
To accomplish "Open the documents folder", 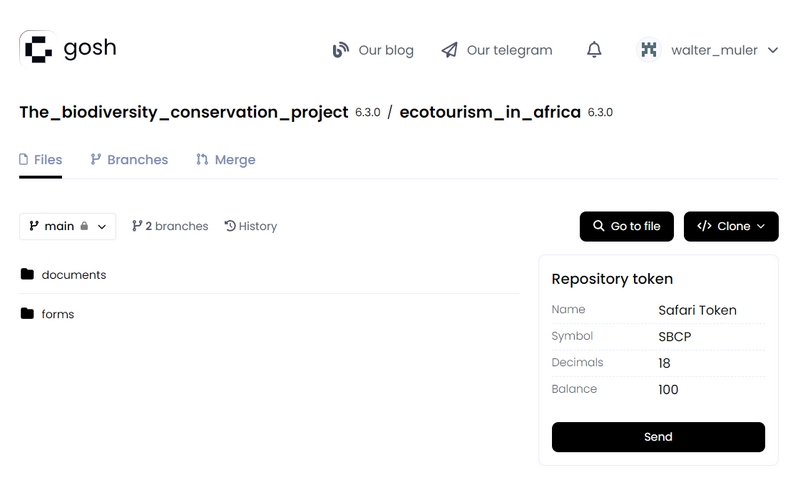I will [x=73, y=274].
